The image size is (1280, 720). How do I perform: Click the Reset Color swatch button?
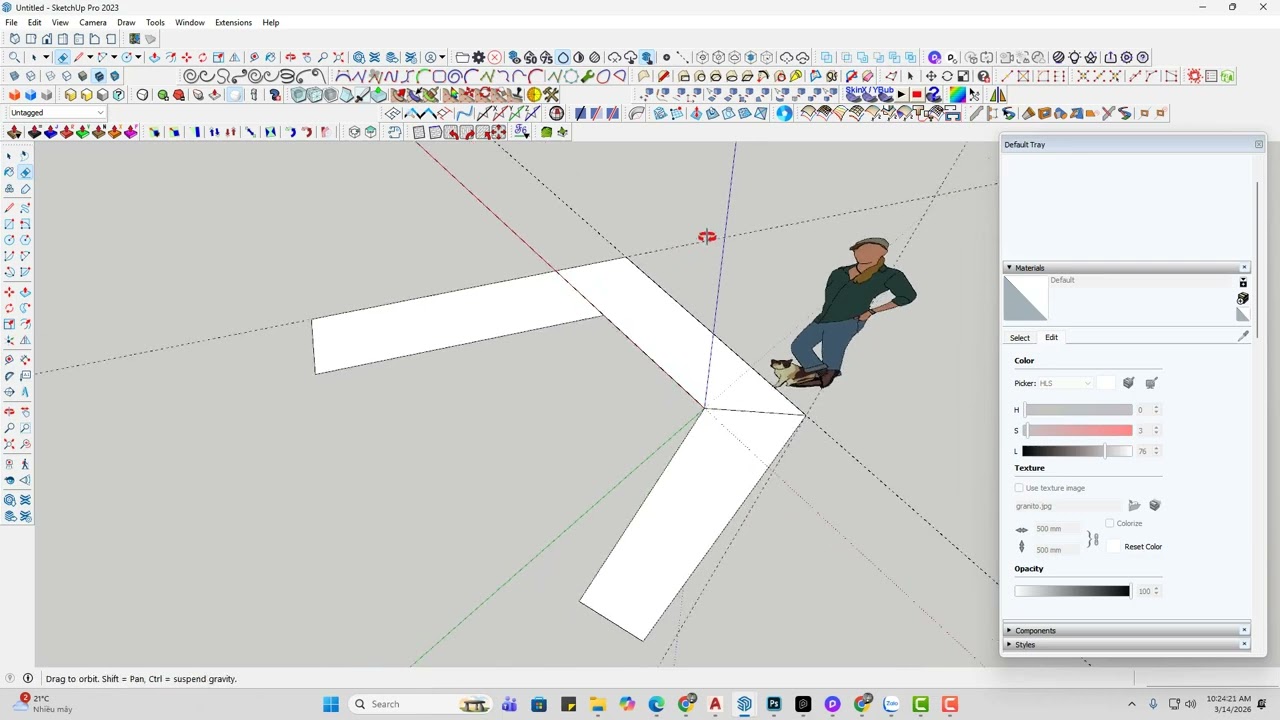(x=1113, y=546)
